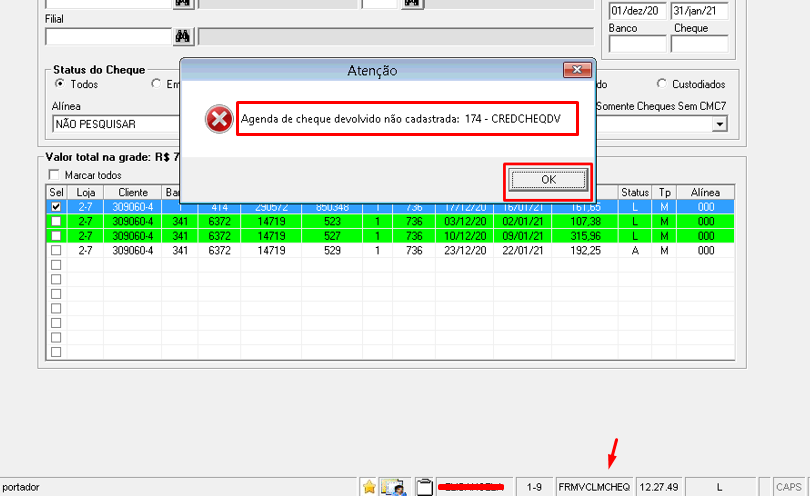
Task: Select the Custodiados radio button
Action: (661, 84)
